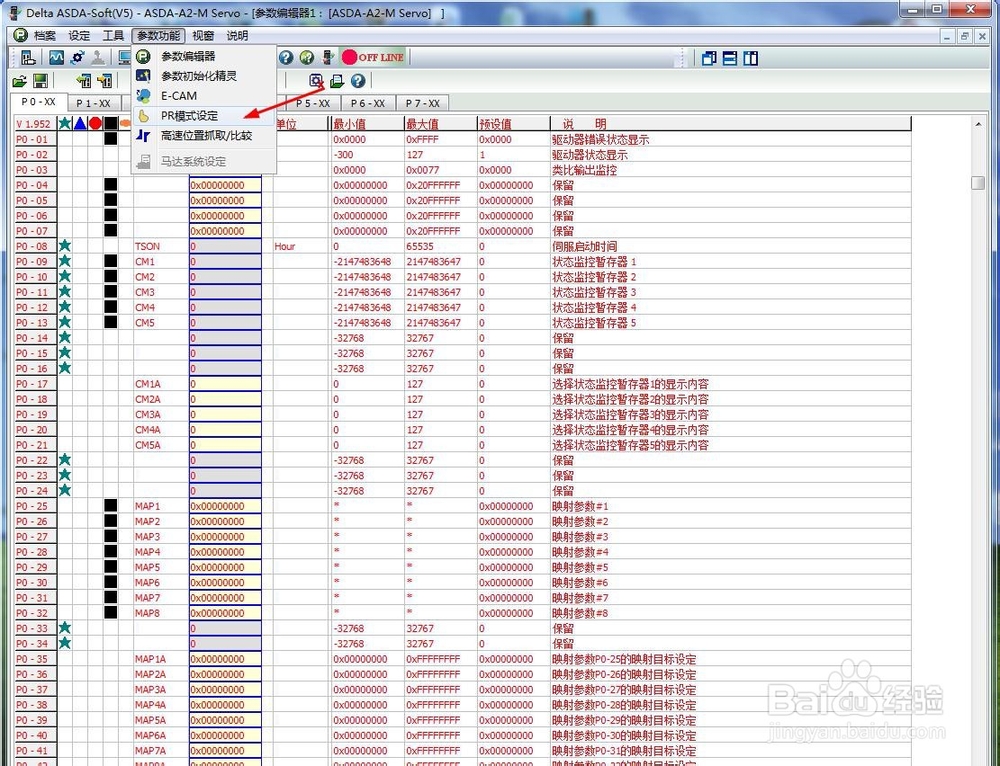Image resolution: width=1000 pixels, height=766 pixels.
Task: Select 参数编辑器 from the dropdown menu
Action: [x=204, y=56]
